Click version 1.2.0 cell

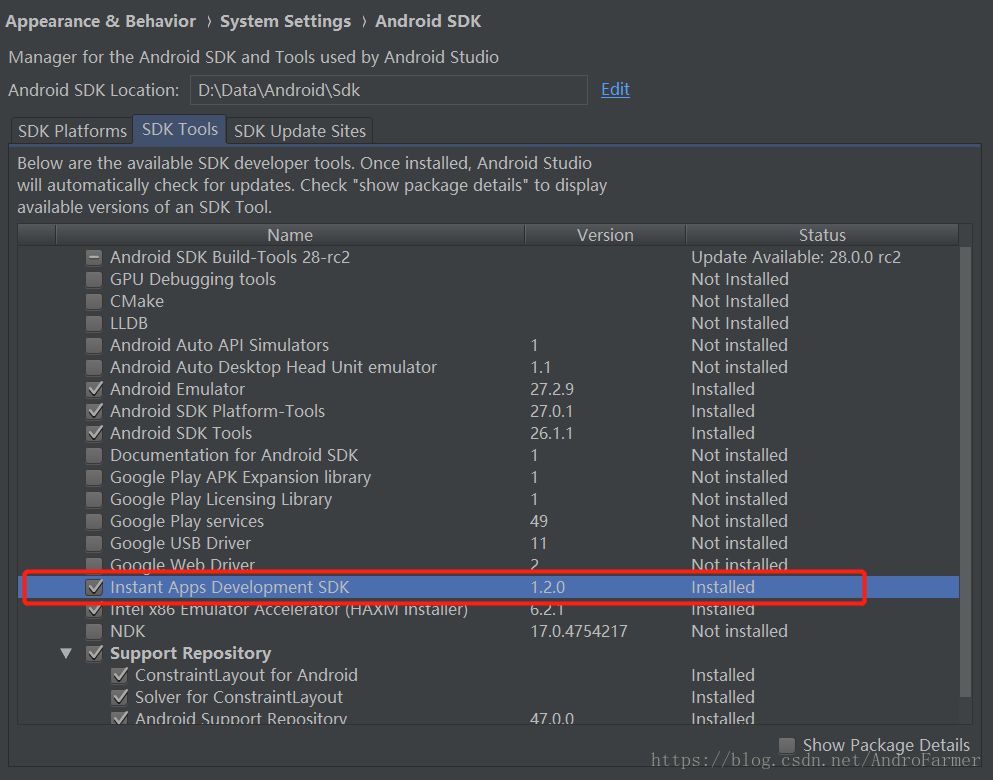[547, 588]
